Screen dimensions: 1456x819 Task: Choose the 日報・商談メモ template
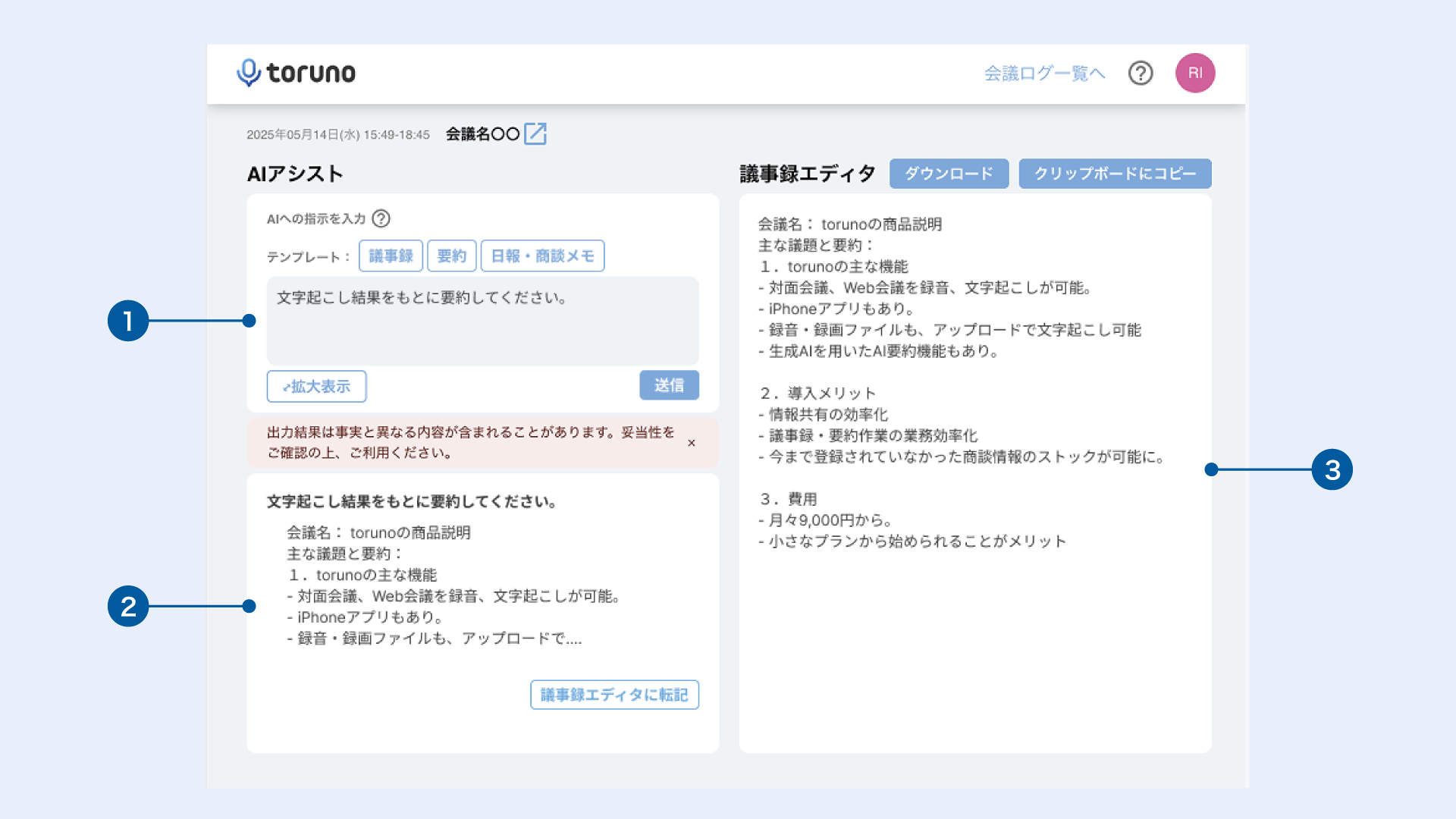[541, 256]
